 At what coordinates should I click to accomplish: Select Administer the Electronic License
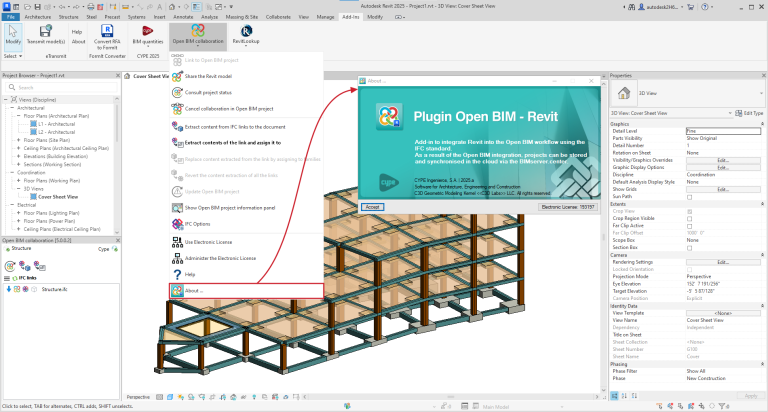tap(247, 258)
